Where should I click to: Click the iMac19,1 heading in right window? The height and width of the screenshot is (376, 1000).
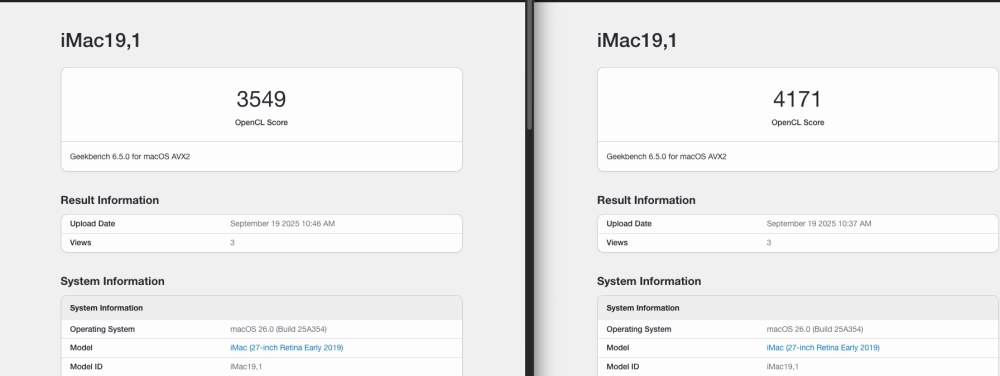click(x=637, y=41)
